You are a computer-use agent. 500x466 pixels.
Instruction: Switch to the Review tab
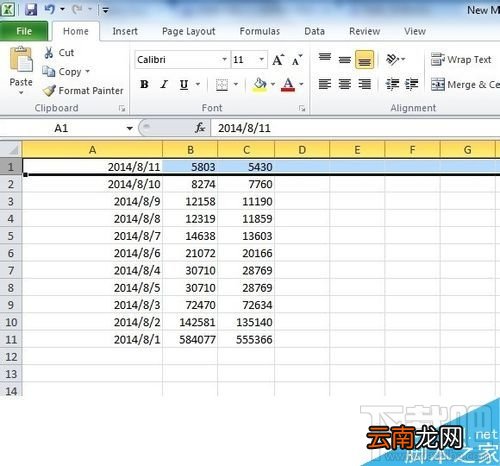pyautogui.click(x=364, y=31)
